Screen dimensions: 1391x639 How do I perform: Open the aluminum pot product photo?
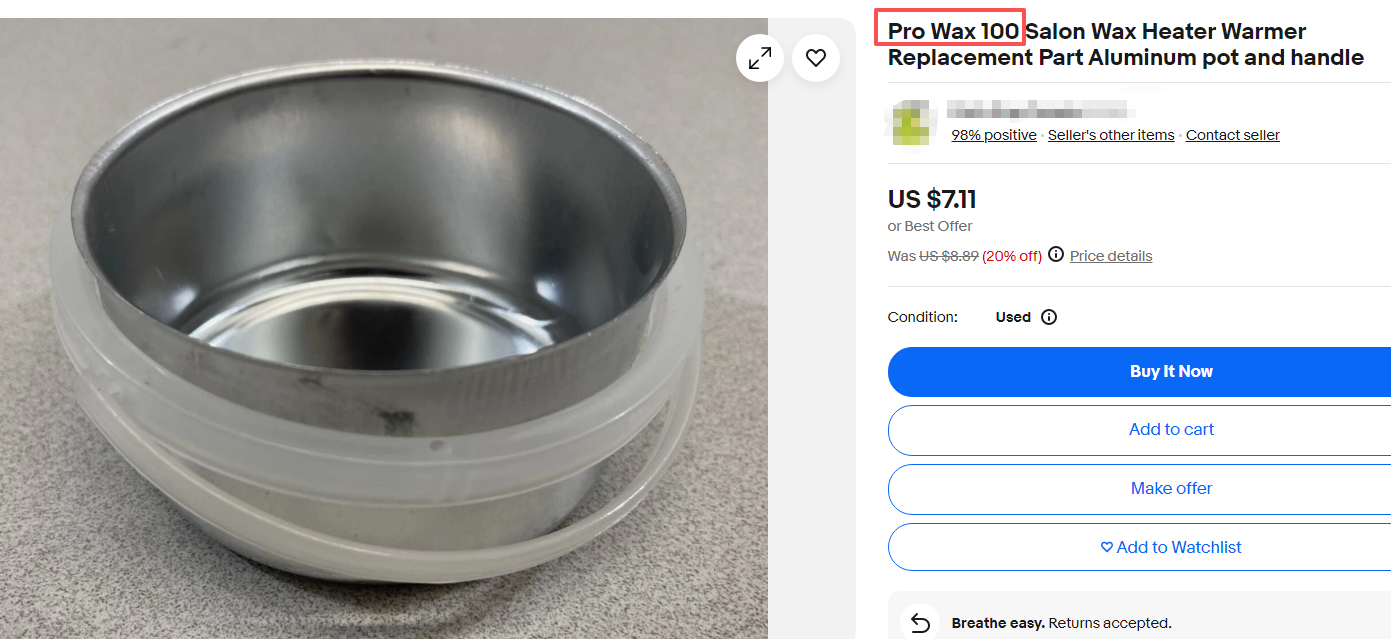click(x=384, y=329)
